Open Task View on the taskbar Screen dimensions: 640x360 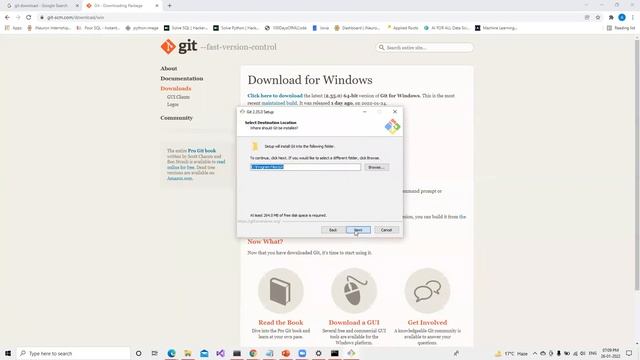click(155, 353)
